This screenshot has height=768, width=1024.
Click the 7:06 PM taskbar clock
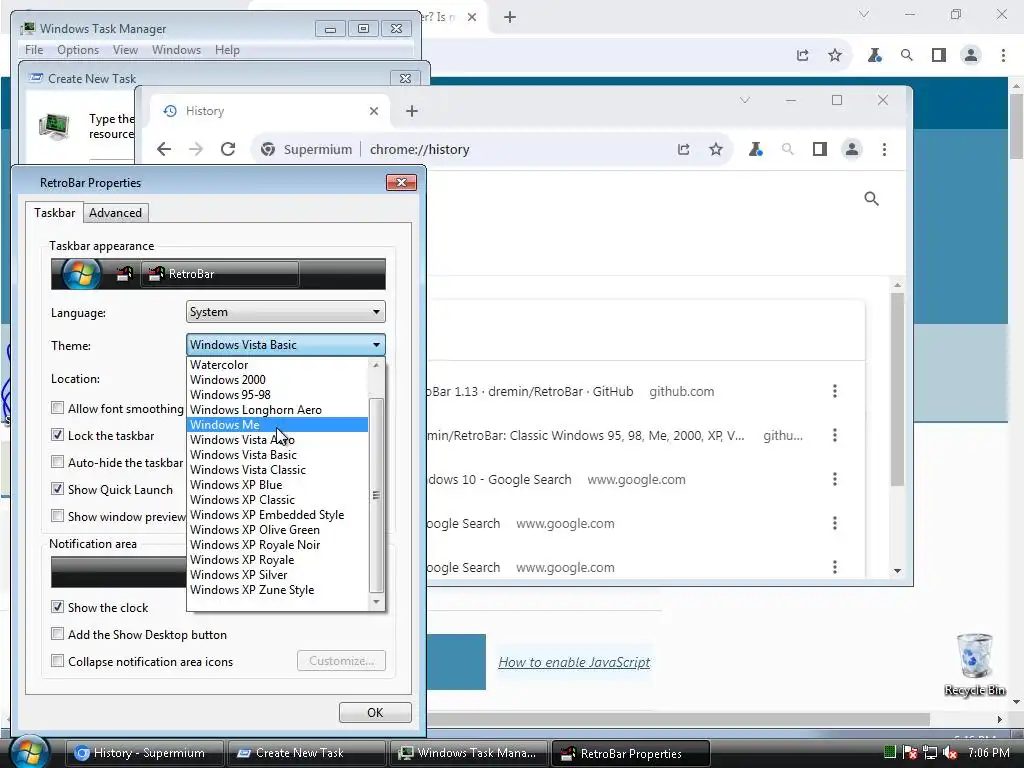click(x=989, y=753)
